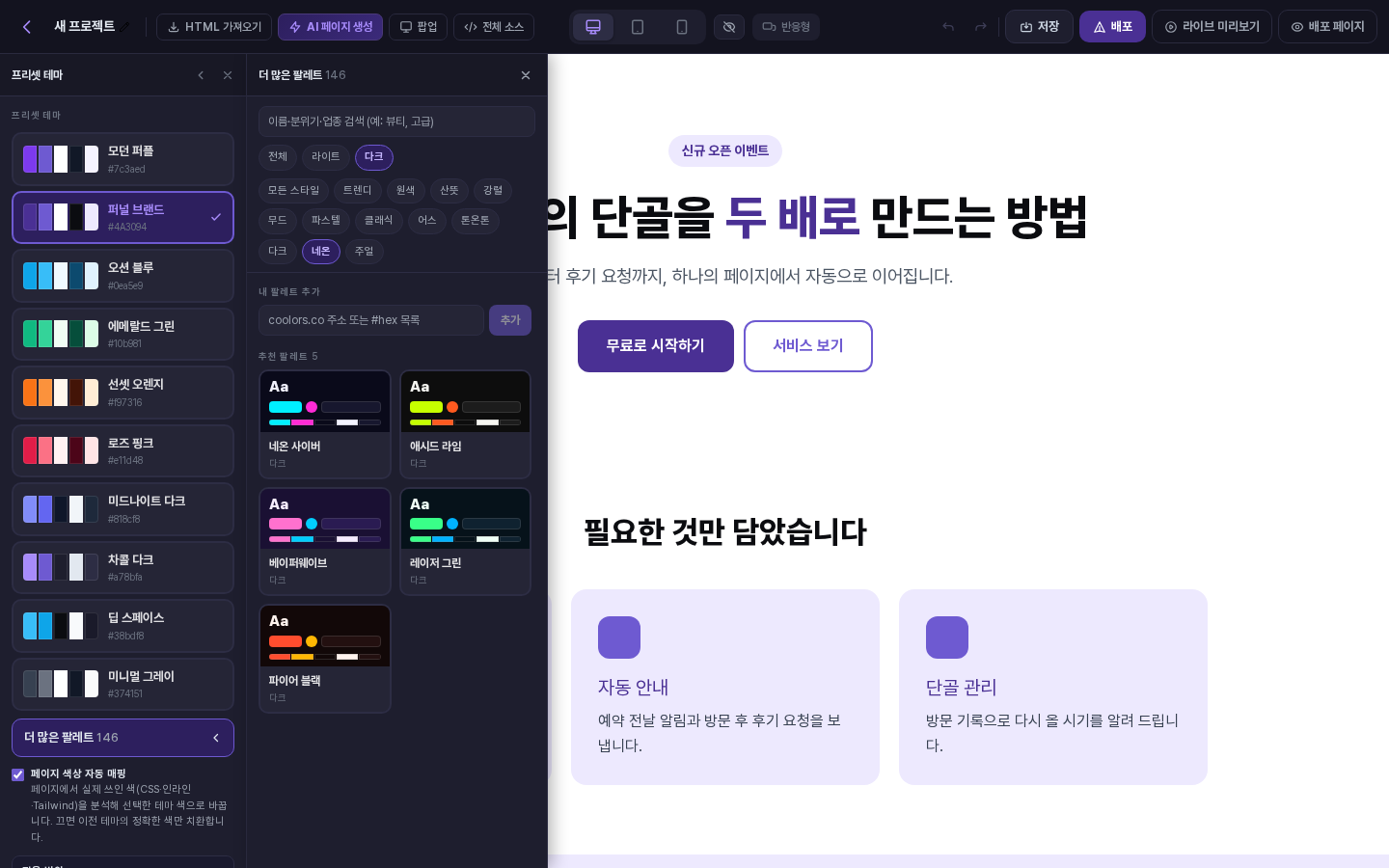Switch to mobile phone preview icon
1389x868 pixels.
682,27
